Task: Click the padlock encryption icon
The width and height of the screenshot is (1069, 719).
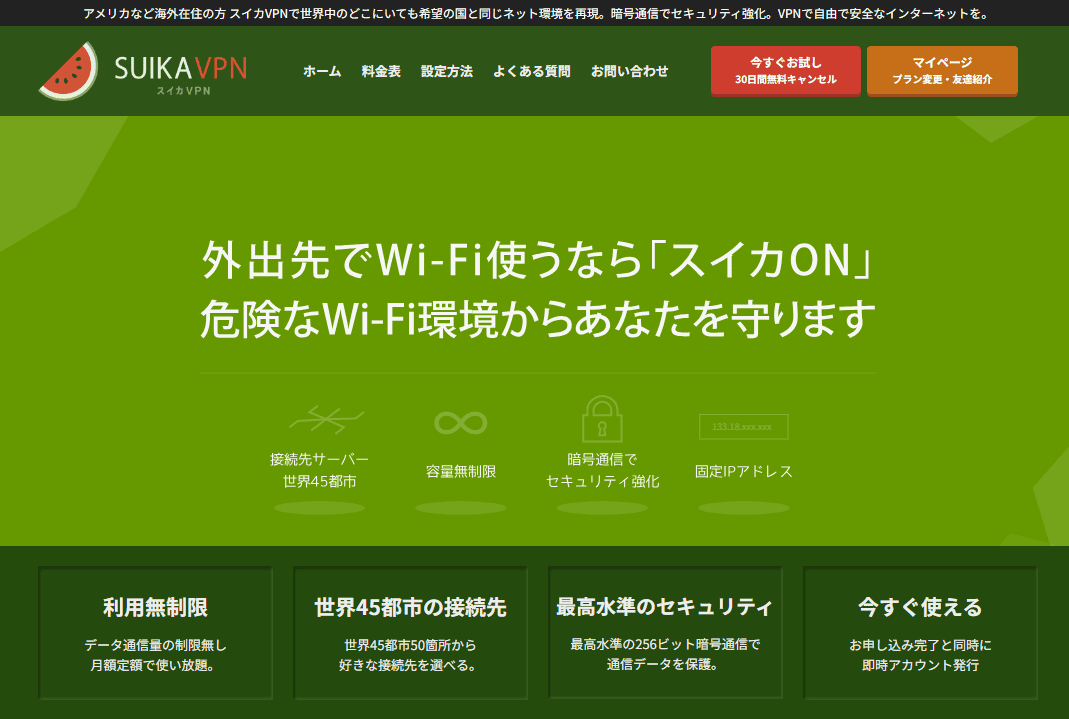Action: pos(602,418)
